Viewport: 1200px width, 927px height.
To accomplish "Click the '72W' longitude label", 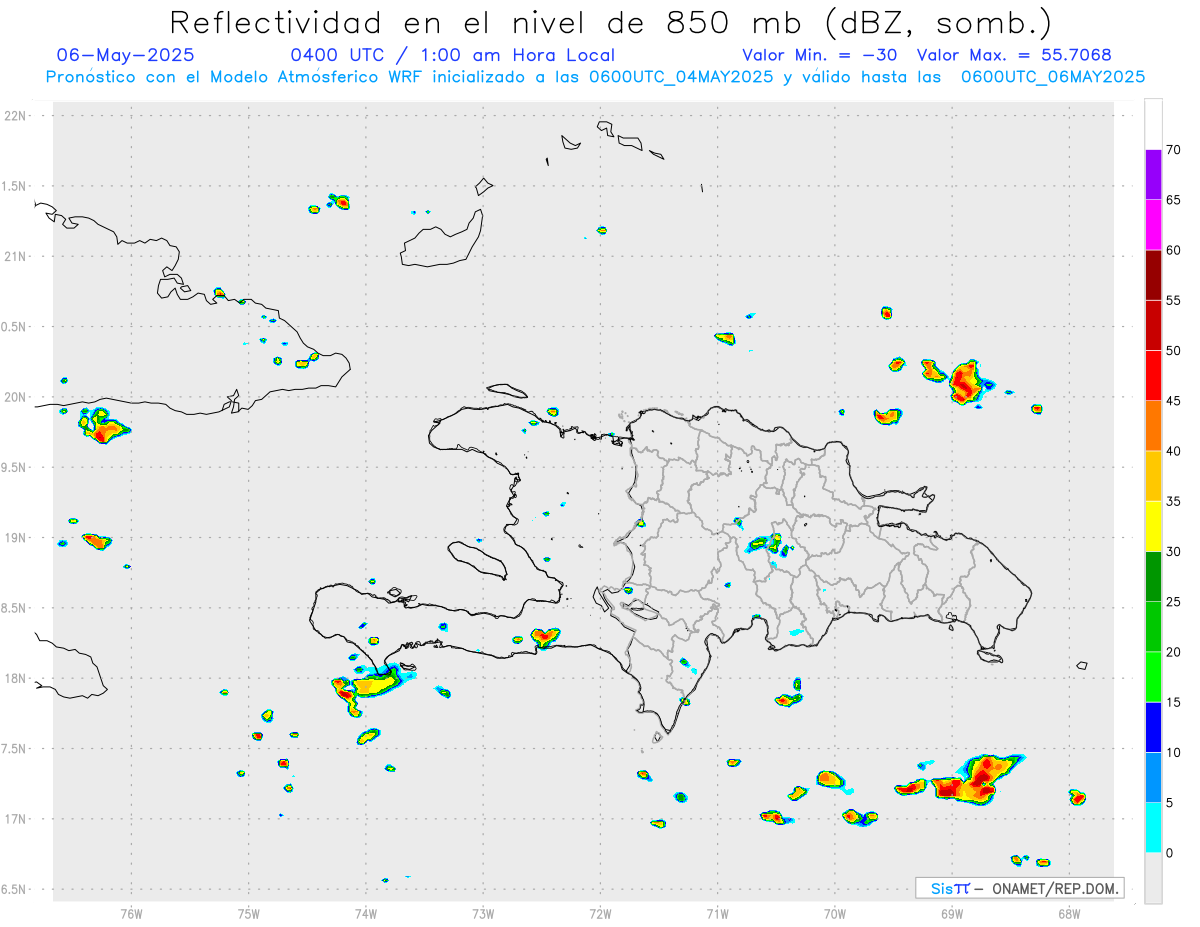I will [x=600, y=913].
